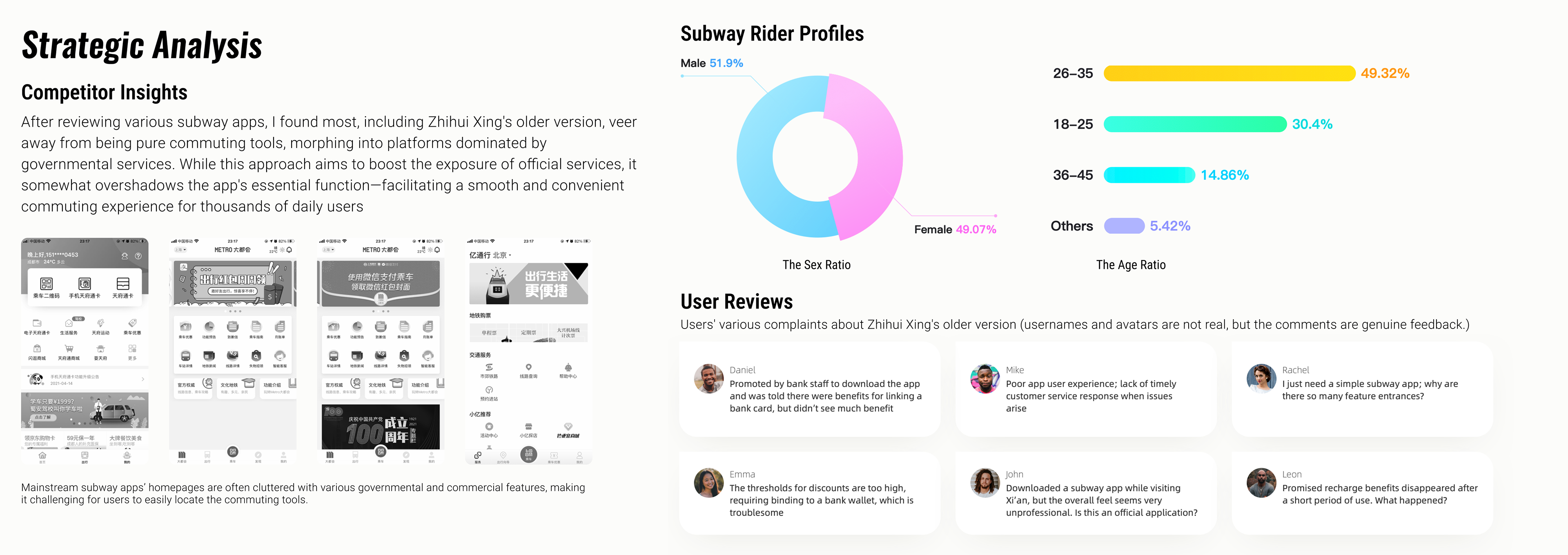This screenshot has height=555, width=1568.
Task: Select the 出行向导 bottom tab
Action: tap(503, 457)
